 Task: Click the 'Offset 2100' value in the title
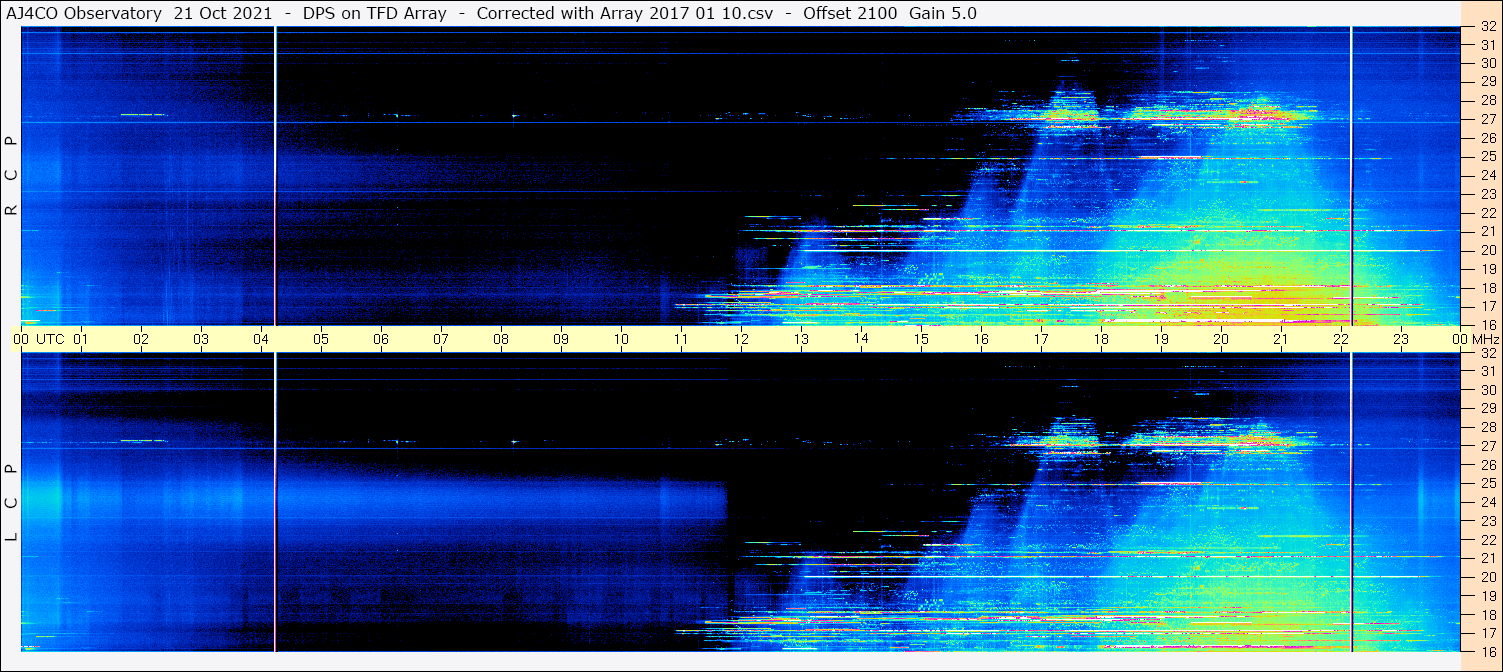(850, 13)
